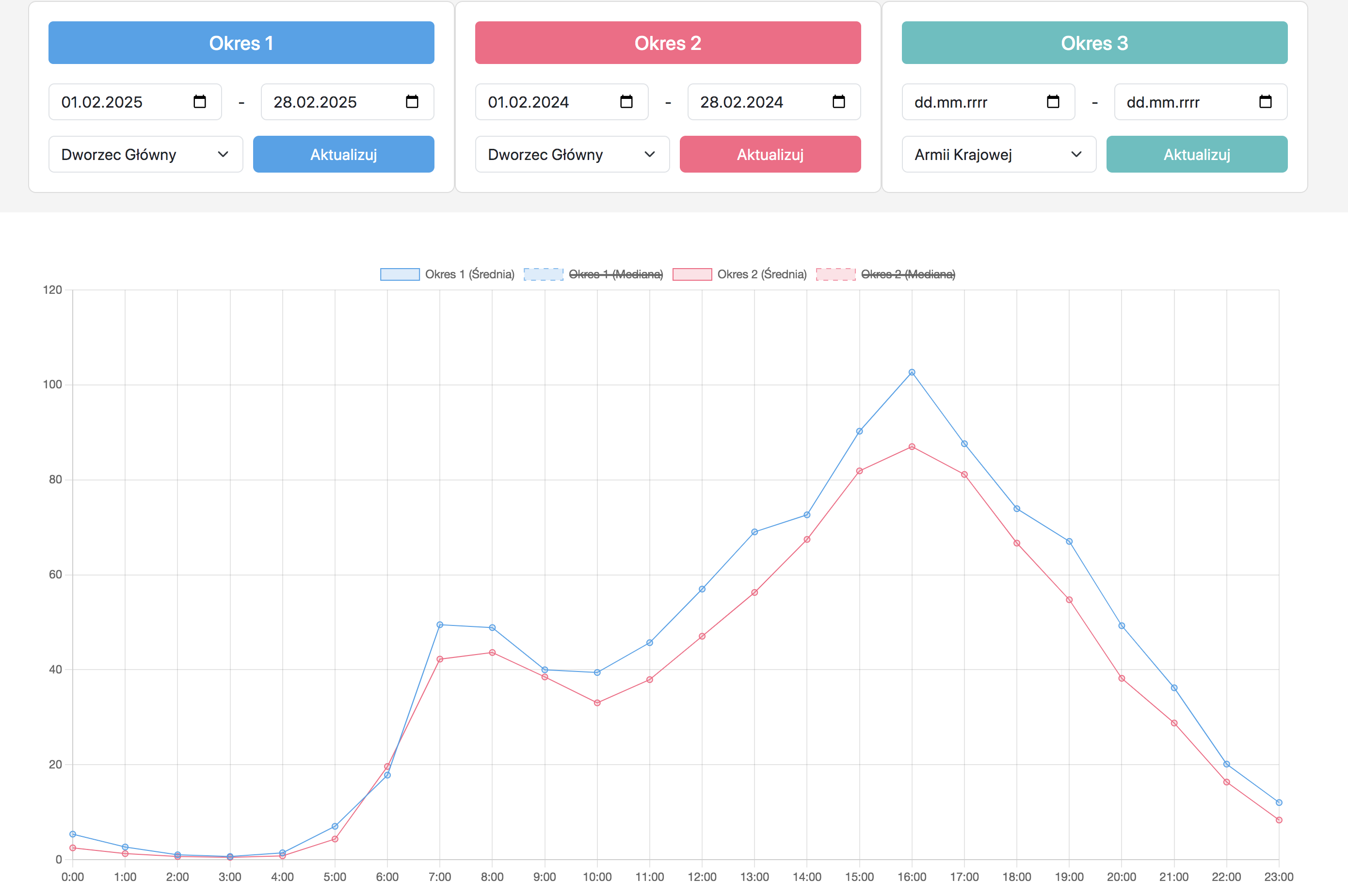Click the 16:00 peak point on blue line
This screenshot has width=1348, height=896.
coord(912,372)
